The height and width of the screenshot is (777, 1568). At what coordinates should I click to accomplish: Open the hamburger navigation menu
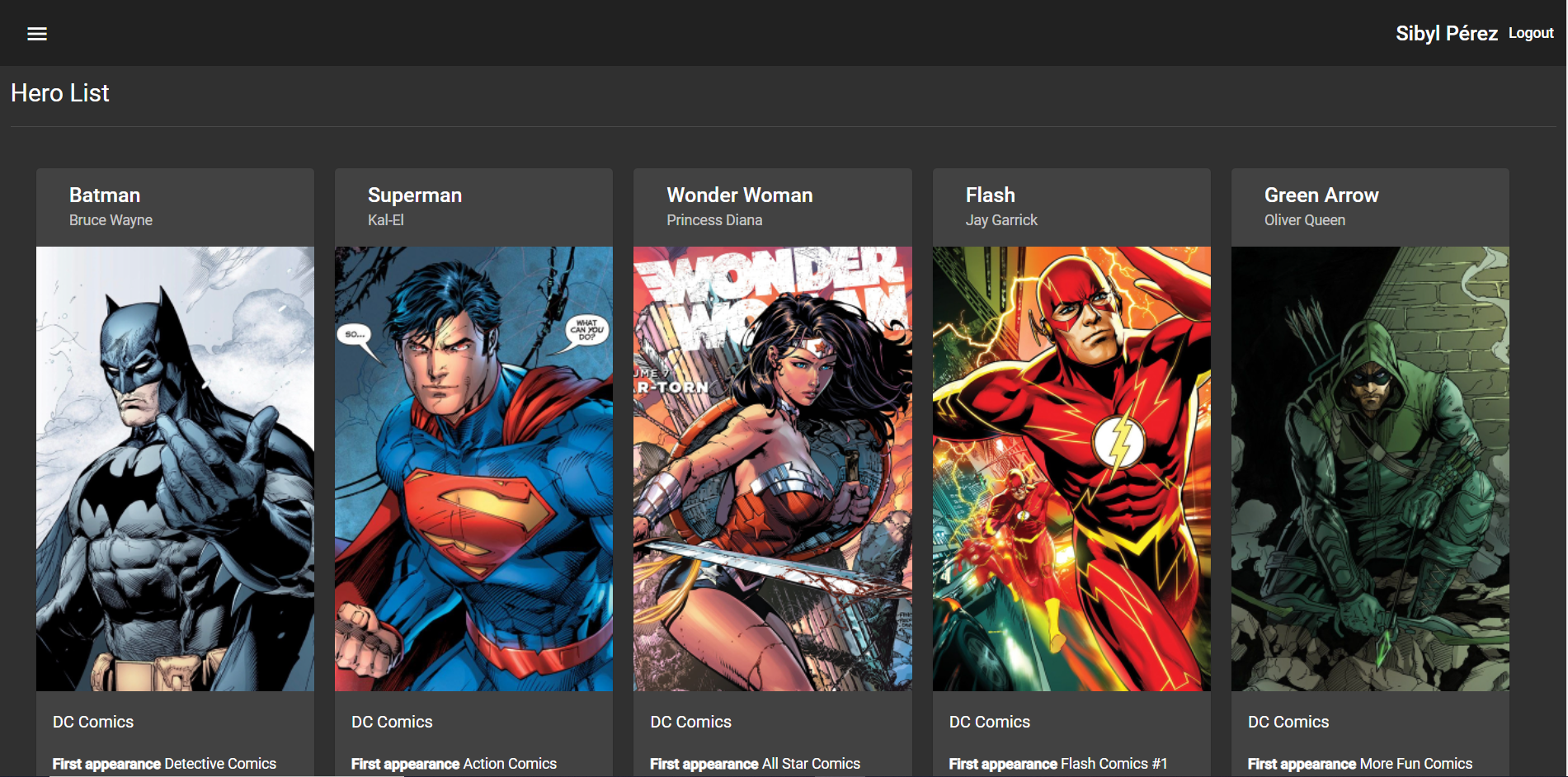click(37, 34)
